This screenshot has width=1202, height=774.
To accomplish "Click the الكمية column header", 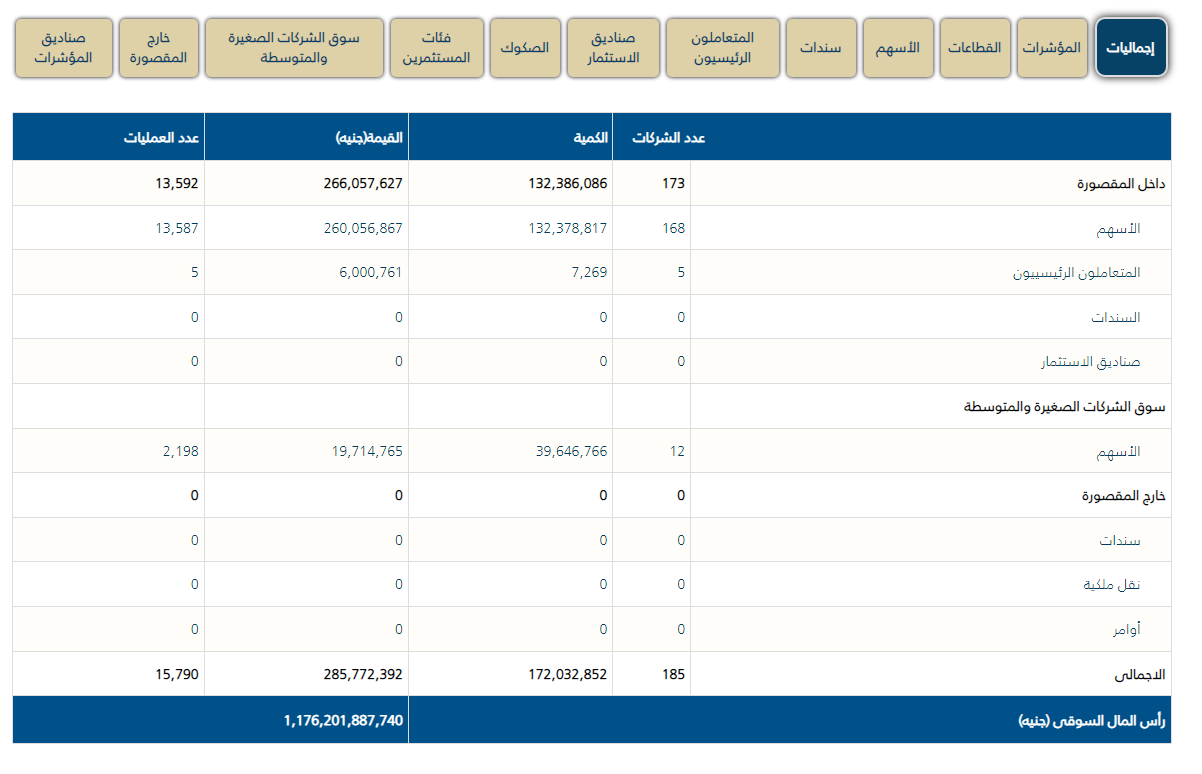I will point(589,138).
